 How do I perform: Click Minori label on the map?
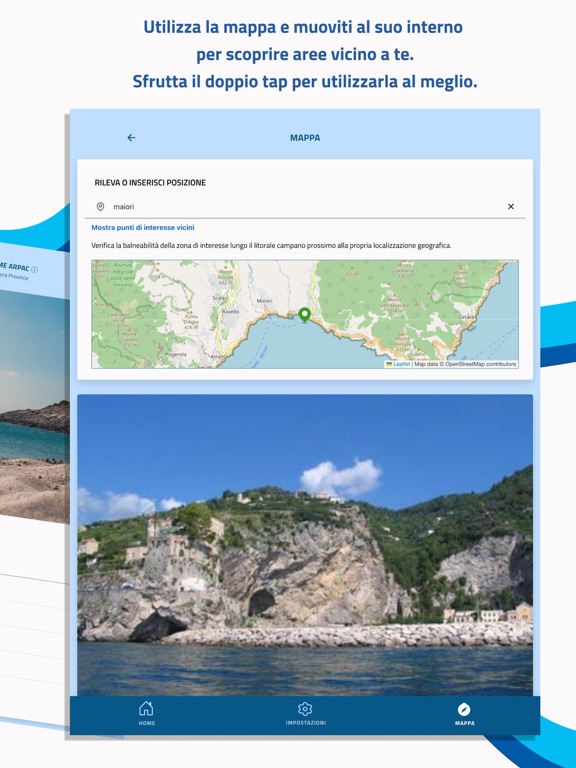click(x=264, y=301)
